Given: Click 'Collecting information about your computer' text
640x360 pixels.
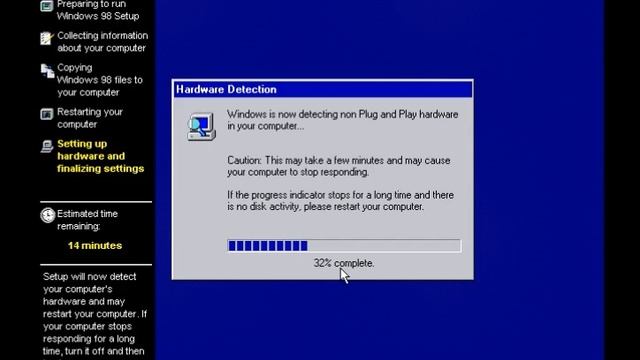Looking at the screenshot, I should point(102,42).
